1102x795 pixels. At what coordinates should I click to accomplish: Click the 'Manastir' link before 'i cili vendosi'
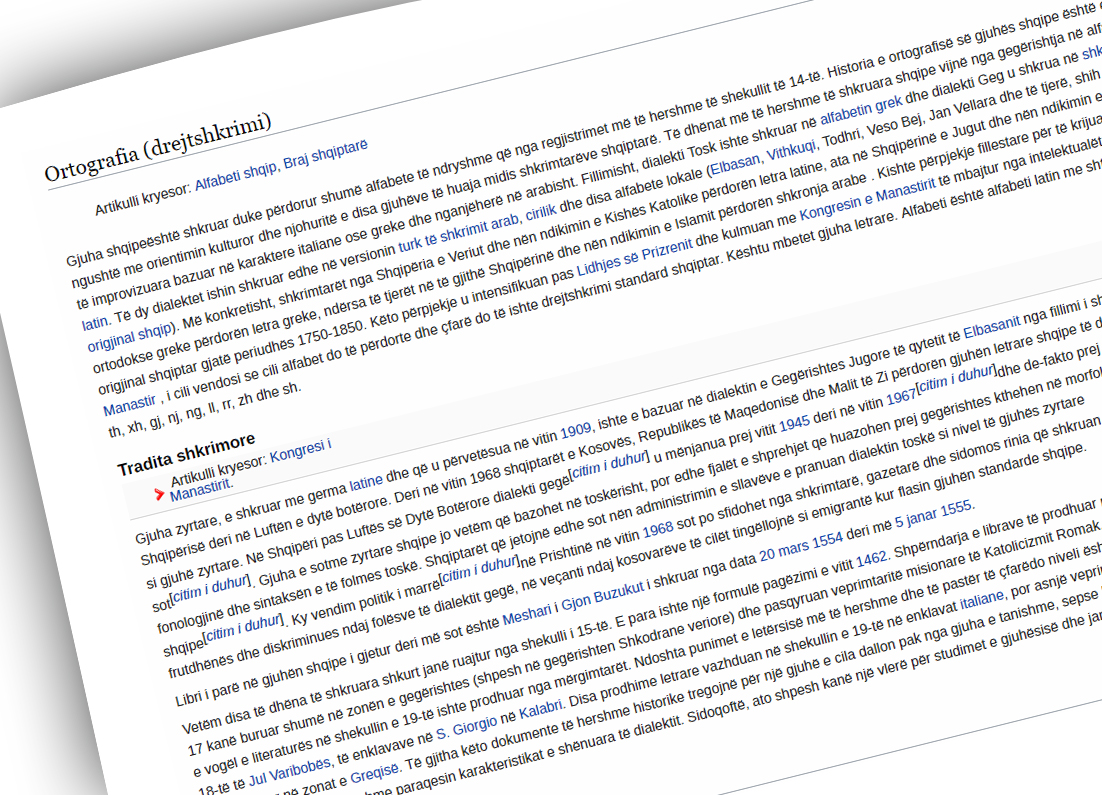[x=130, y=406]
